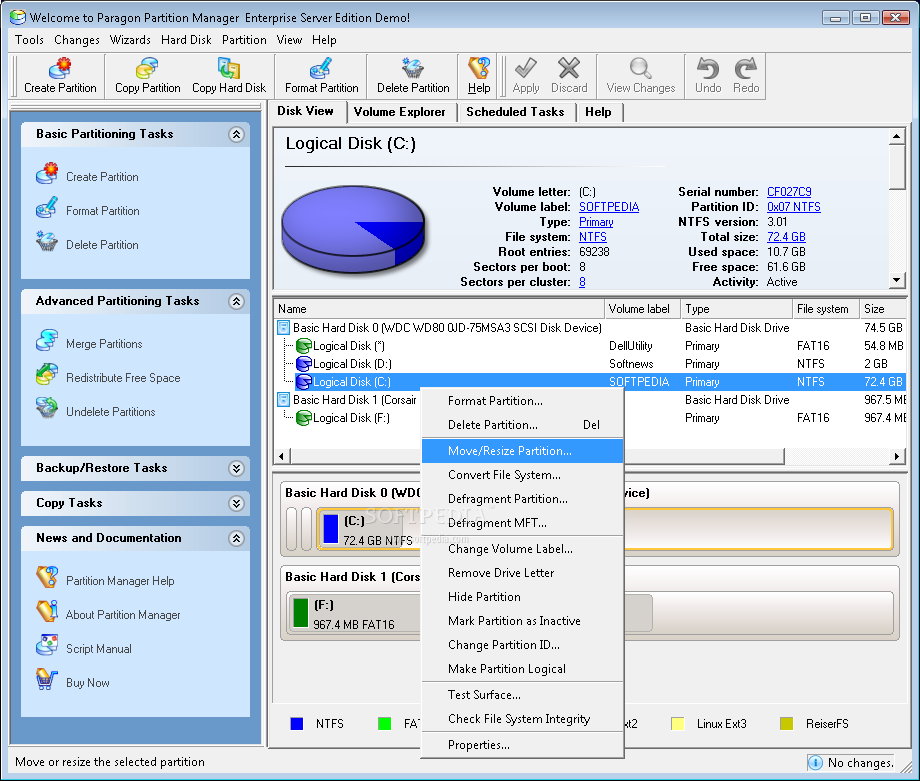Click Delete Partition icon in sidebar
This screenshot has height=781, width=920.
point(47,242)
